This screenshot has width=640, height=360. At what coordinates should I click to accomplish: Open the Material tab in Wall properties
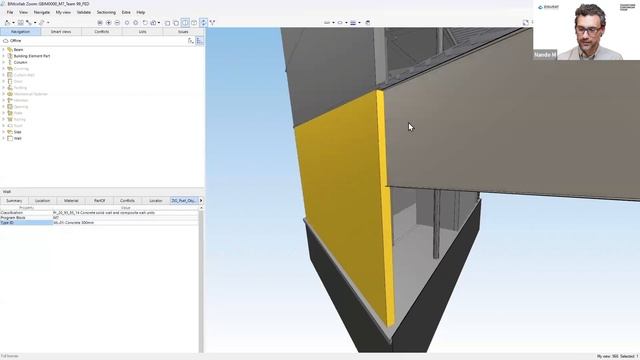coord(71,200)
